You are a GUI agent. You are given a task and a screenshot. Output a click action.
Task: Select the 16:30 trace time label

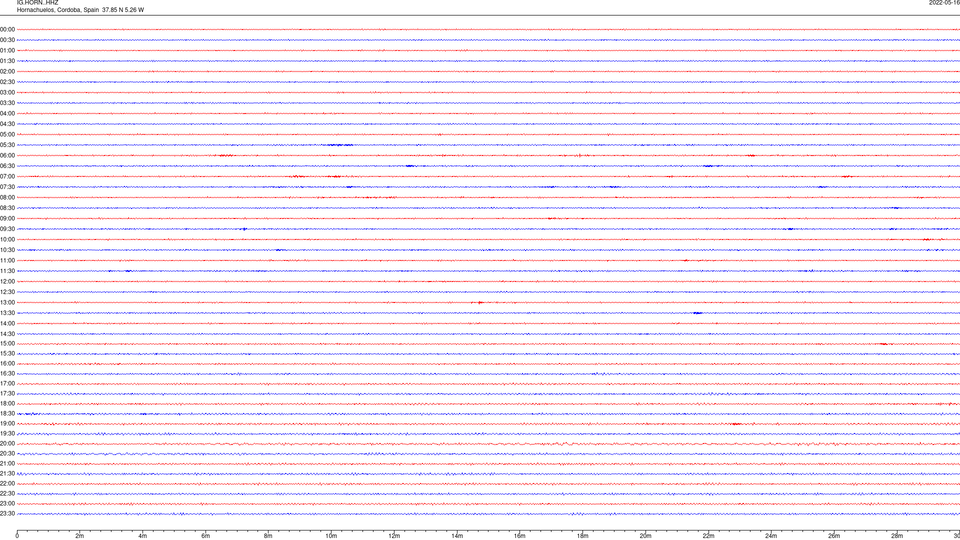point(7,373)
